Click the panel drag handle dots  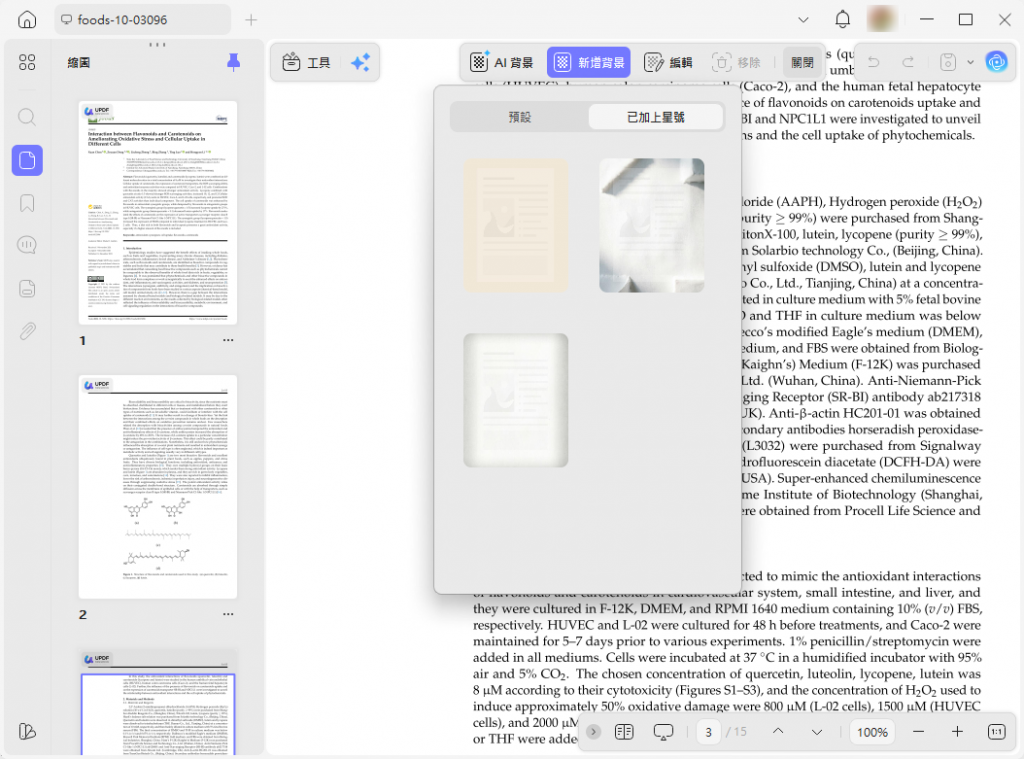(157, 44)
